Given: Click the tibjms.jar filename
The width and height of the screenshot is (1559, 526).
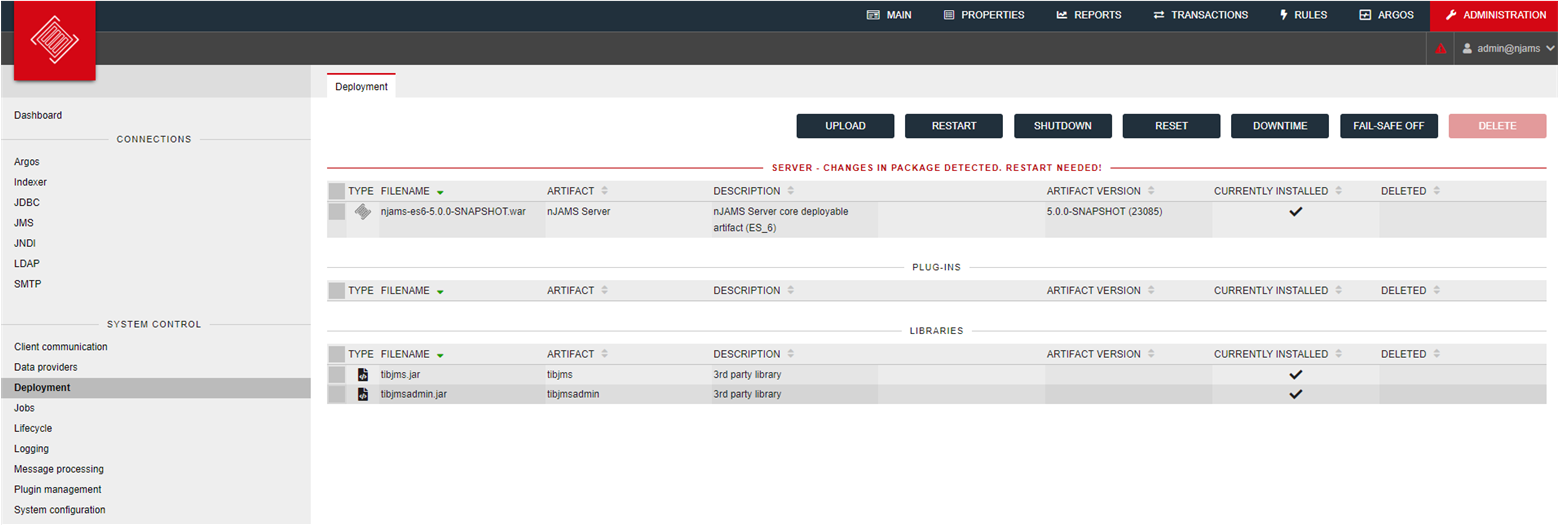Looking at the screenshot, I should click(401, 375).
